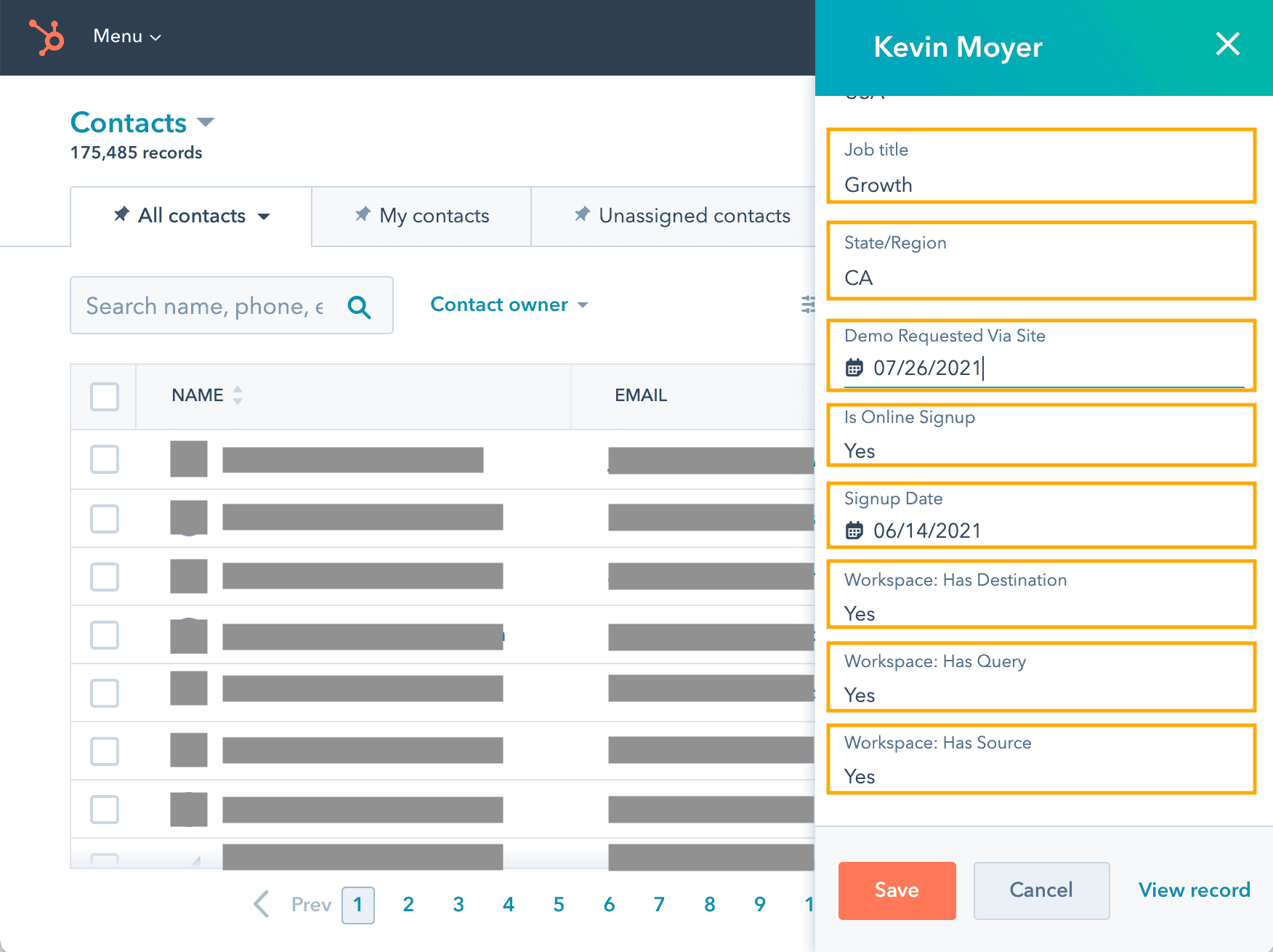Open View record for Kevin Moyer
This screenshot has width=1273, height=952.
(x=1193, y=890)
